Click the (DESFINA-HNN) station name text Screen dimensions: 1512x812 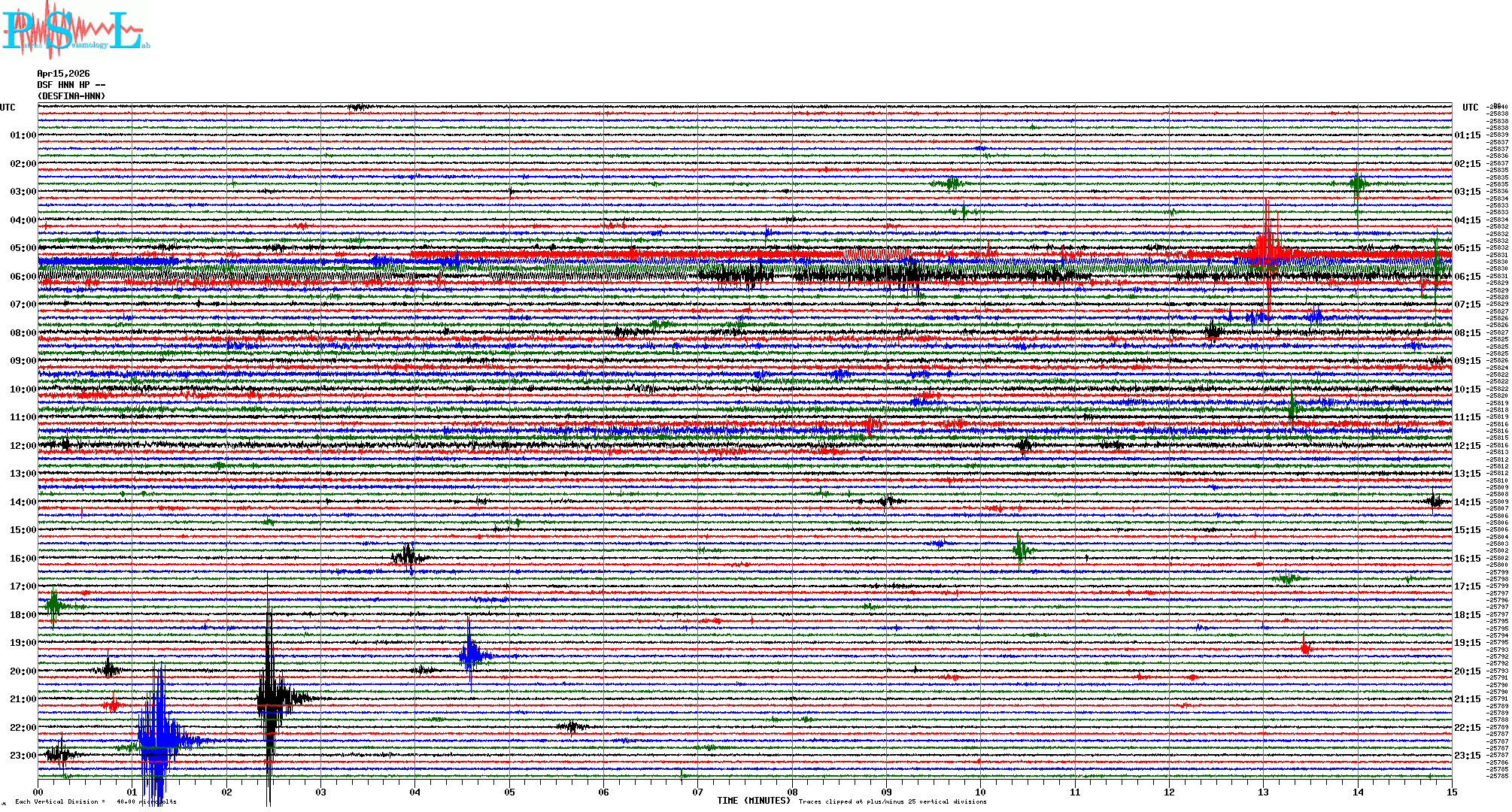pyautogui.click(x=71, y=96)
